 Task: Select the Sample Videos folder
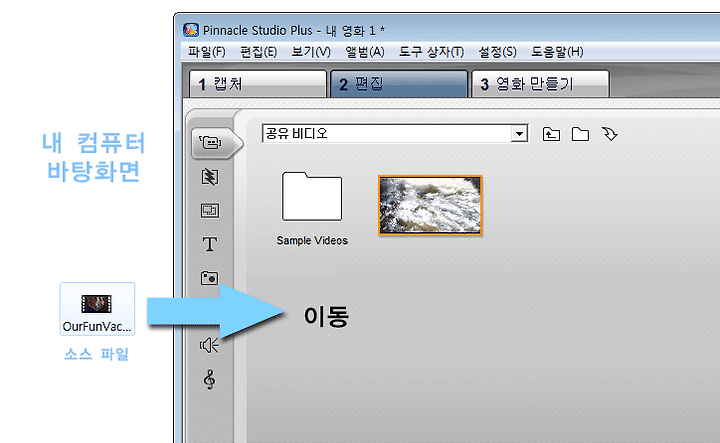[x=312, y=196]
